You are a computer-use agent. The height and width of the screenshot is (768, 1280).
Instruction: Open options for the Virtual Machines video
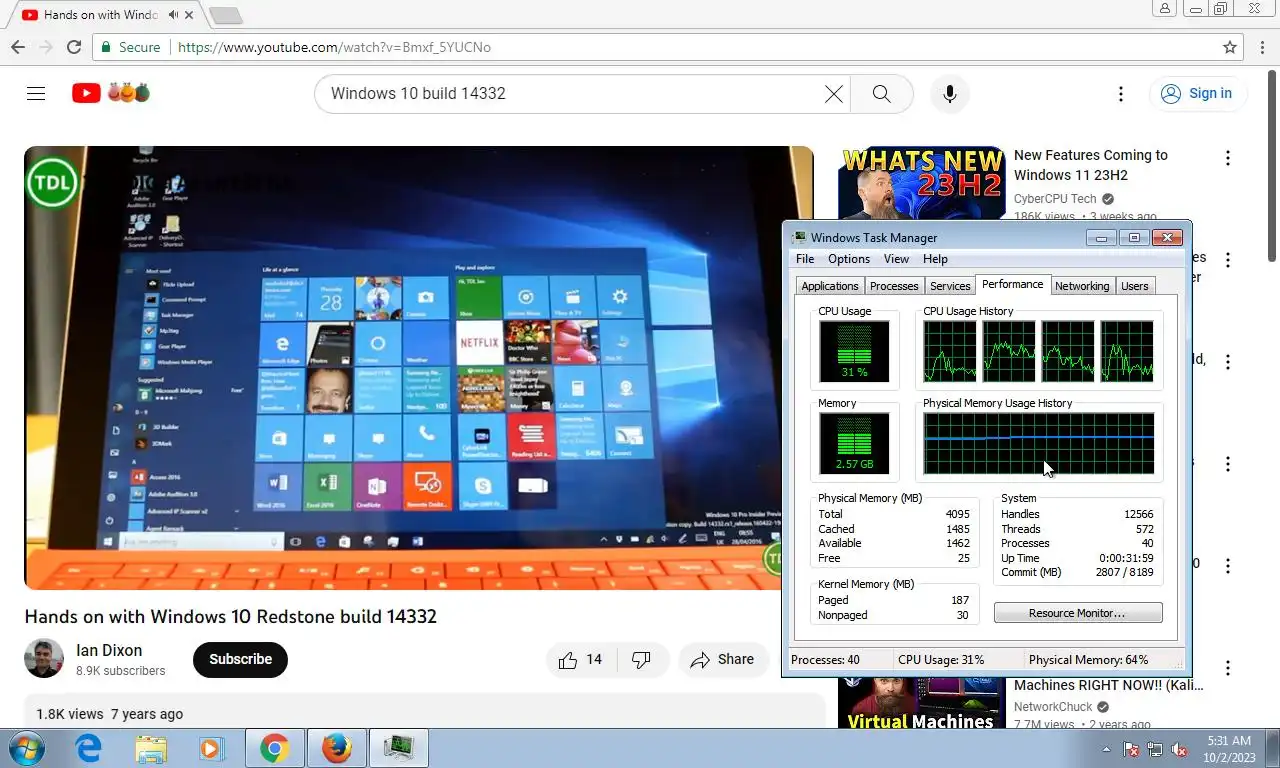click(x=1227, y=668)
